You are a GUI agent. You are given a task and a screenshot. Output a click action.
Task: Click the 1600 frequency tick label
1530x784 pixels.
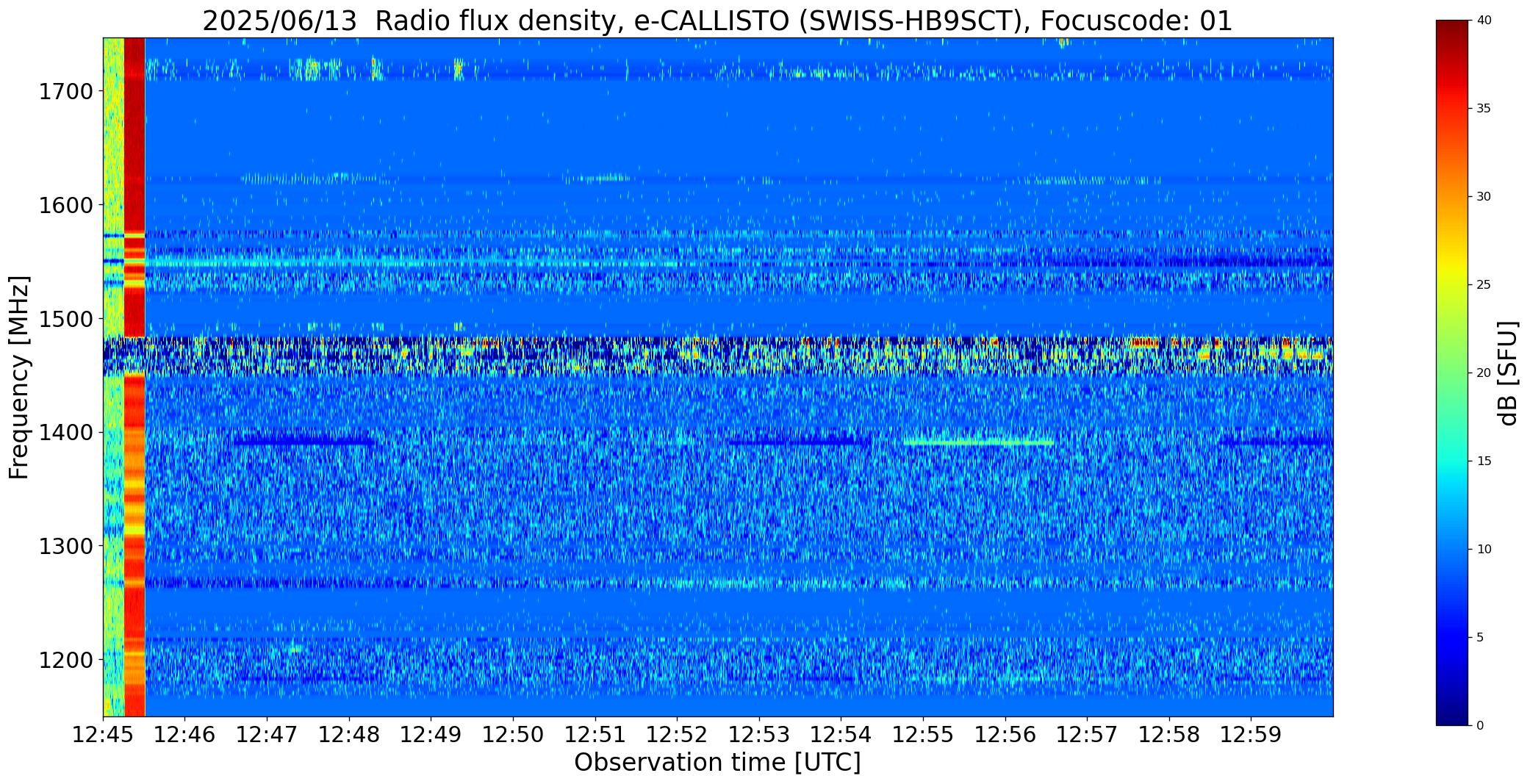[65, 205]
